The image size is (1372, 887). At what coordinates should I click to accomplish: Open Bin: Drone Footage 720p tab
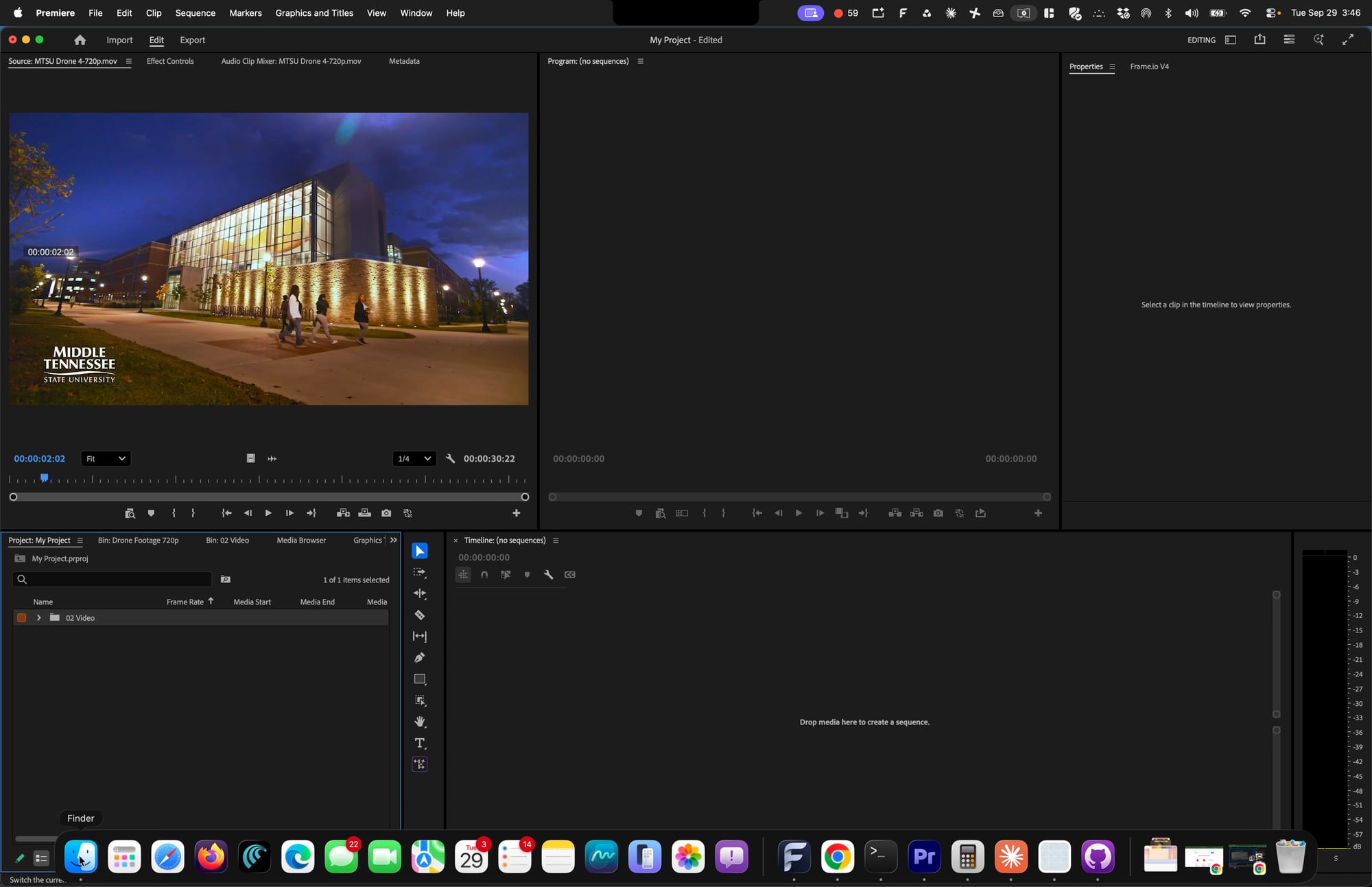pyautogui.click(x=138, y=541)
